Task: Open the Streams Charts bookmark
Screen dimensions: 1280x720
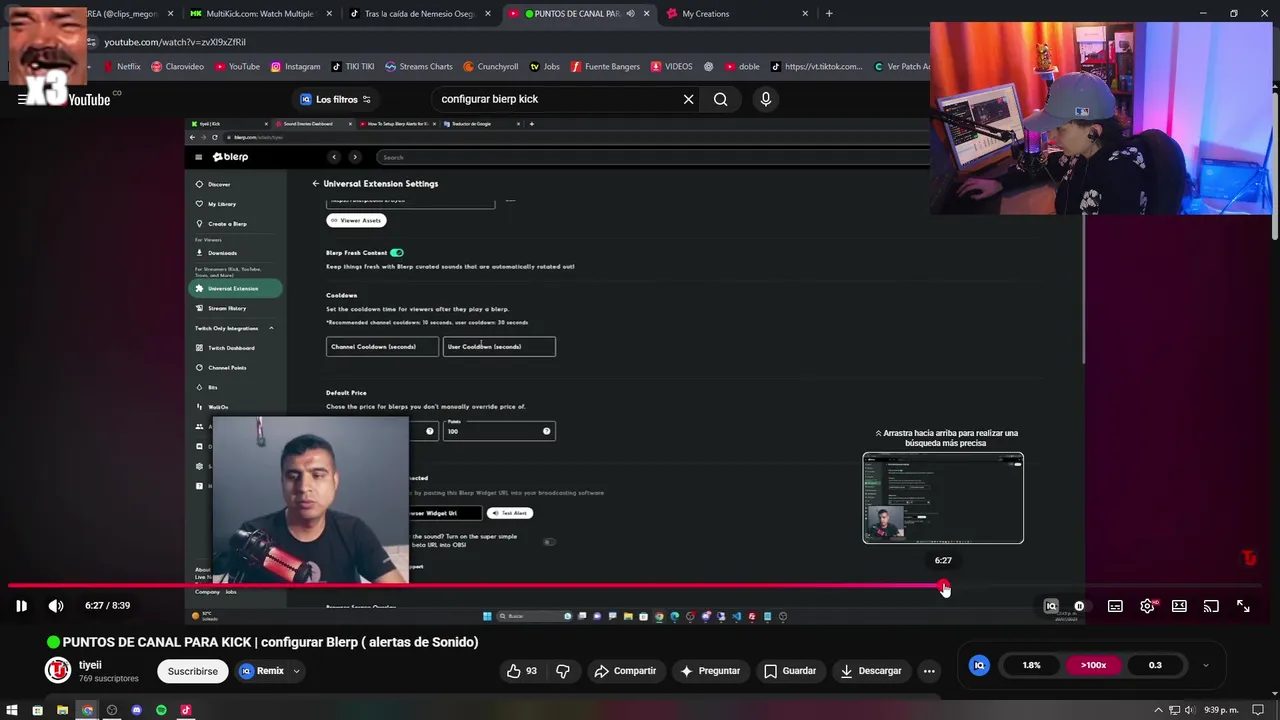Action: (419, 67)
